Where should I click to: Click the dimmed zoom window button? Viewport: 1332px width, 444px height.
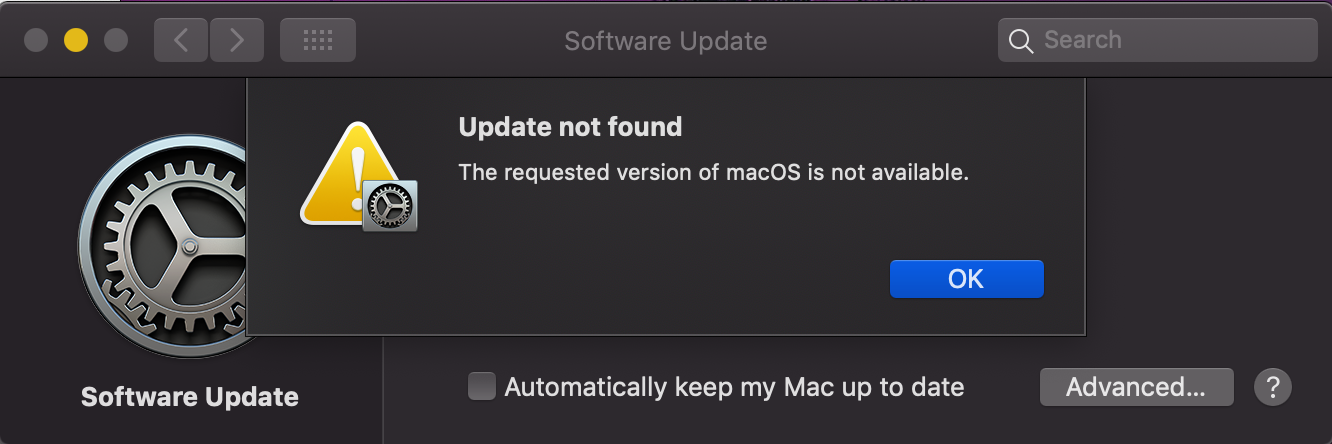pyautogui.click(x=116, y=40)
